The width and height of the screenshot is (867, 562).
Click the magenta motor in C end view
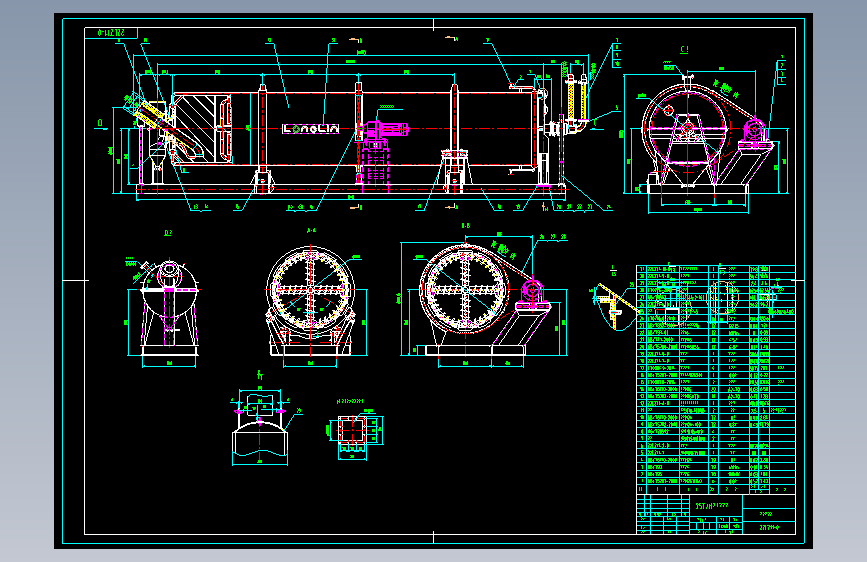[753, 133]
